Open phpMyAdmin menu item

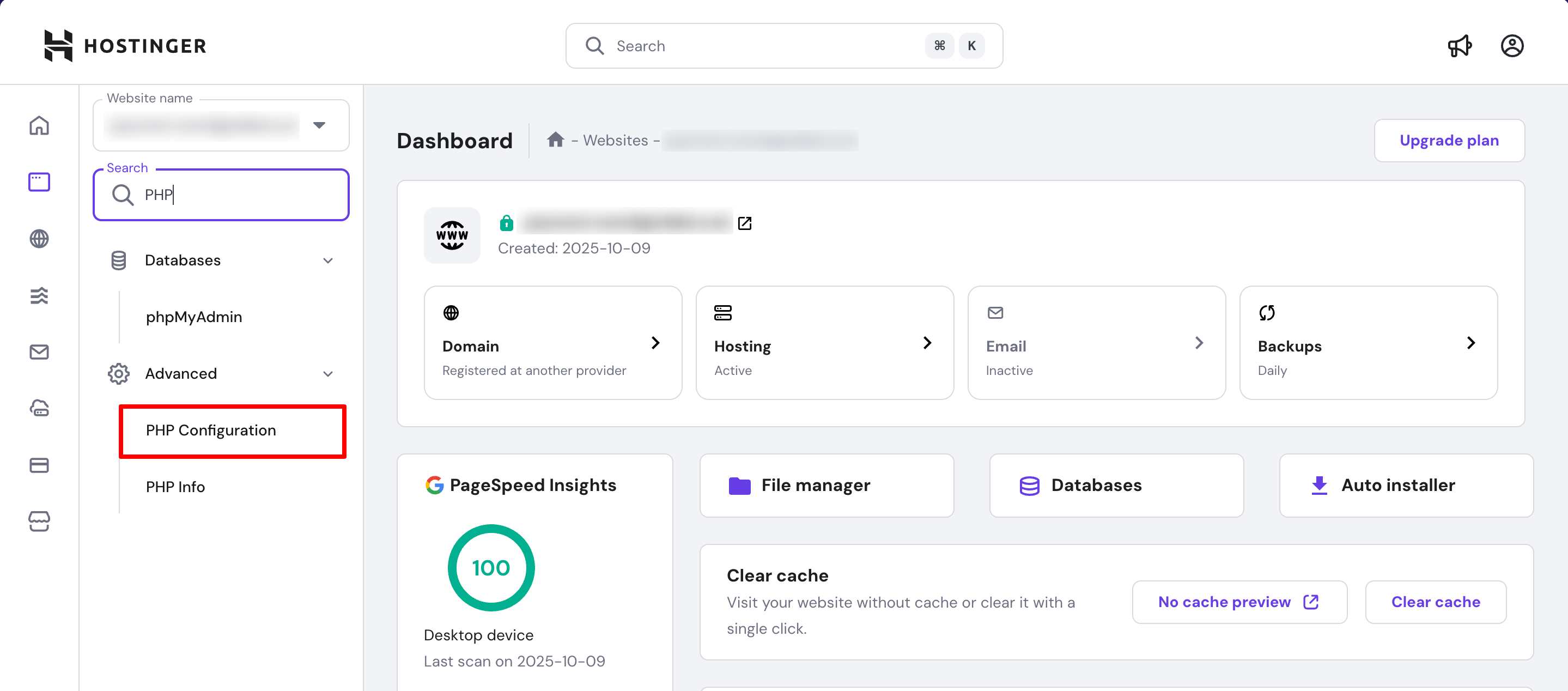coord(193,317)
